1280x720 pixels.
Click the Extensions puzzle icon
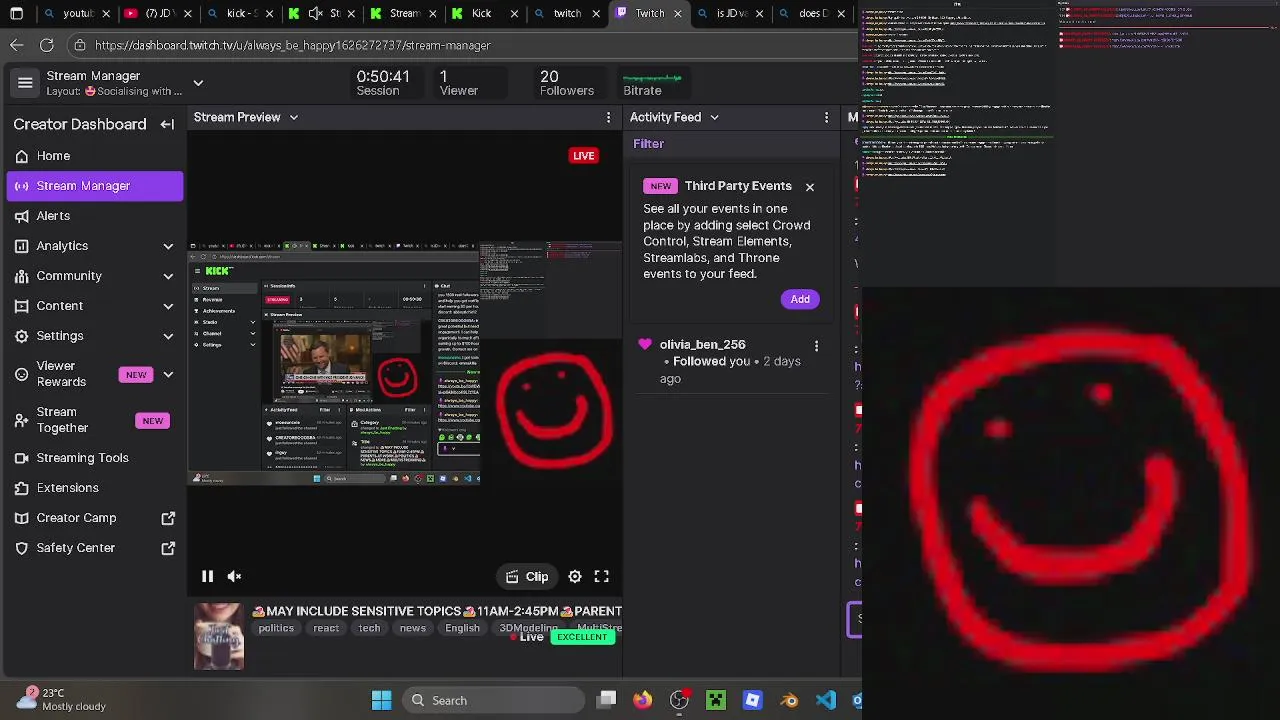(22, 488)
